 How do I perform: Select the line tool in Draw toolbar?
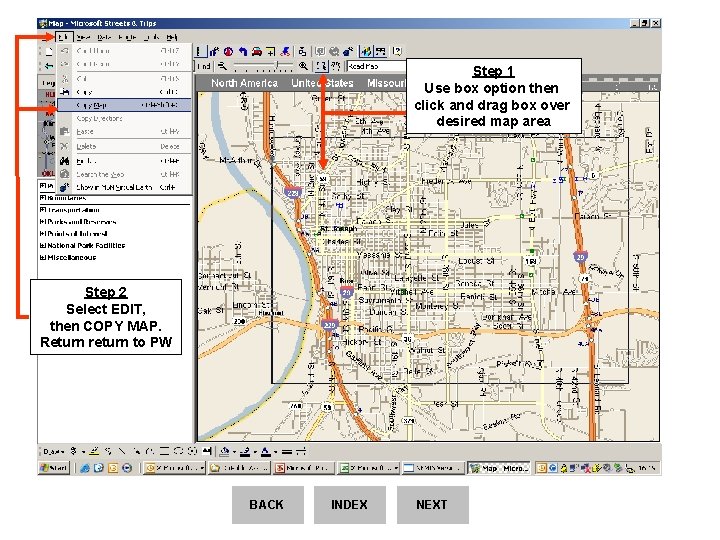tap(122, 451)
